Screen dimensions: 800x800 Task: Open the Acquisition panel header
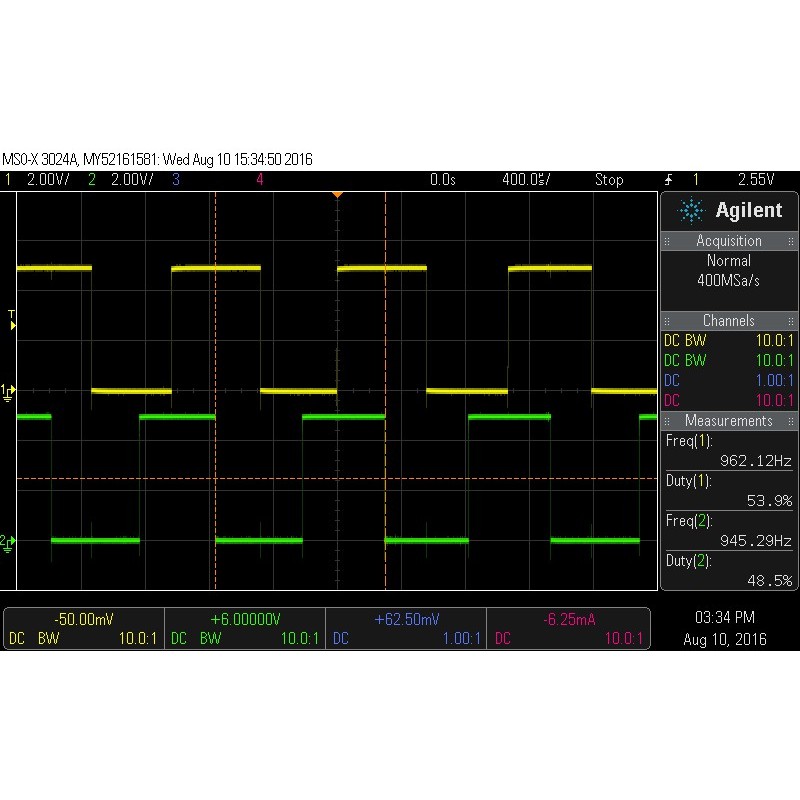(729, 241)
